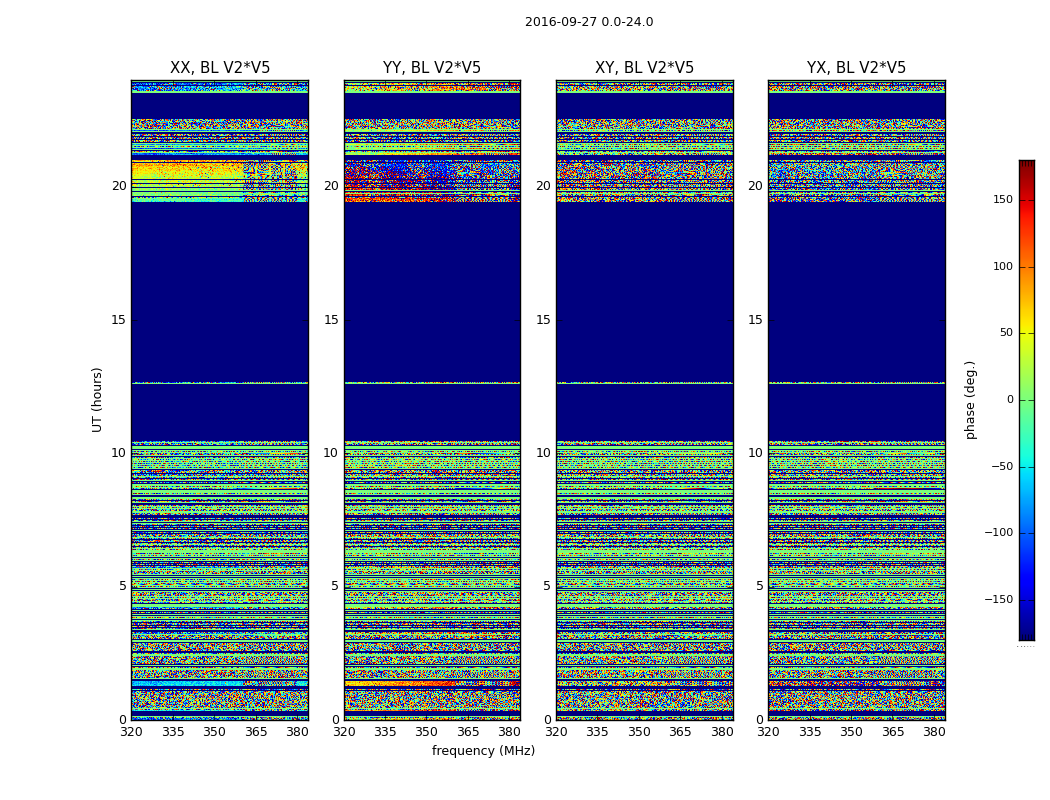
Task: Click the figure title "2016-09-27 0.0-24.0"
Action: [x=589, y=22]
